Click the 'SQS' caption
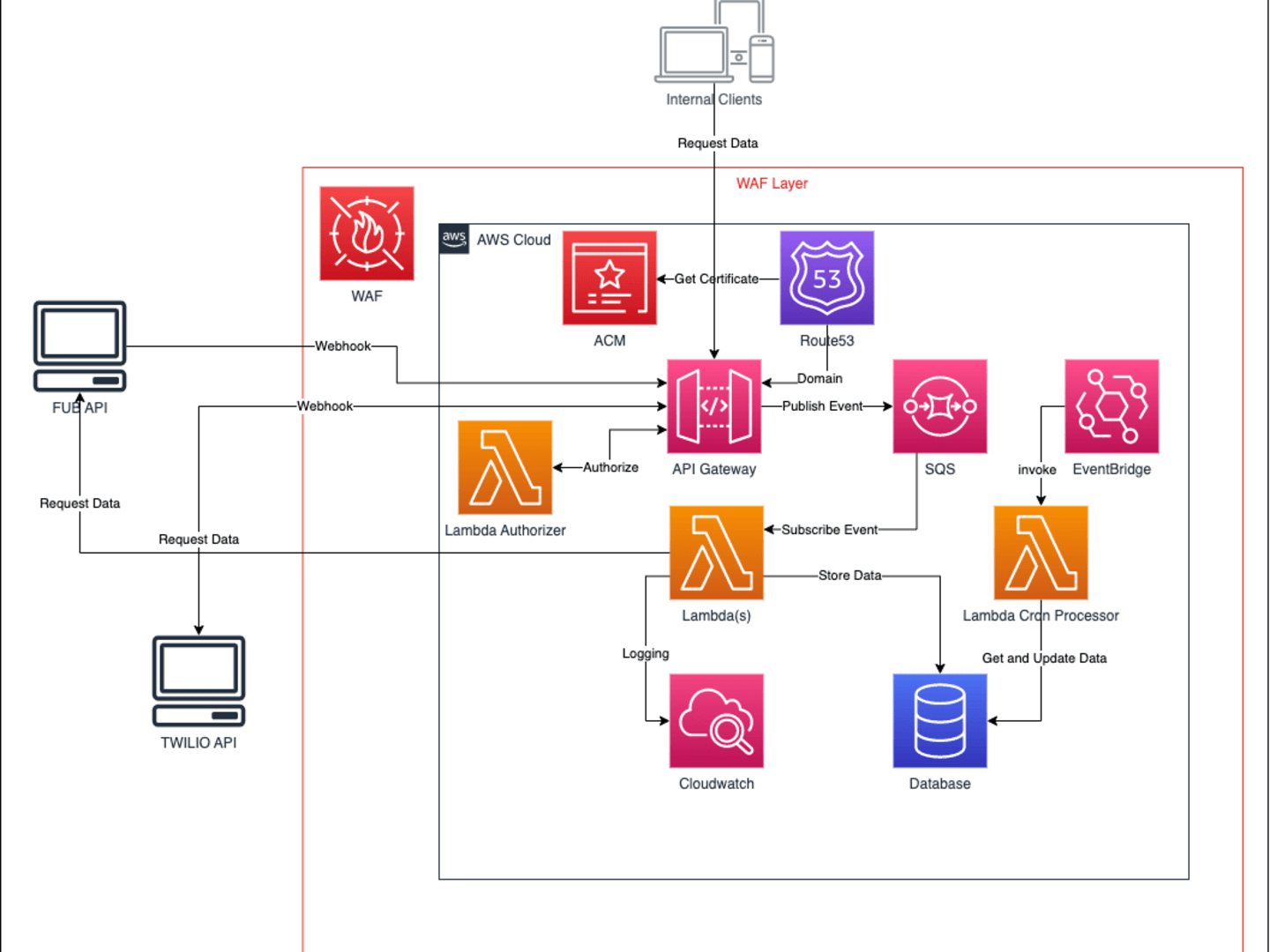 pyautogui.click(x=940, y=470)
